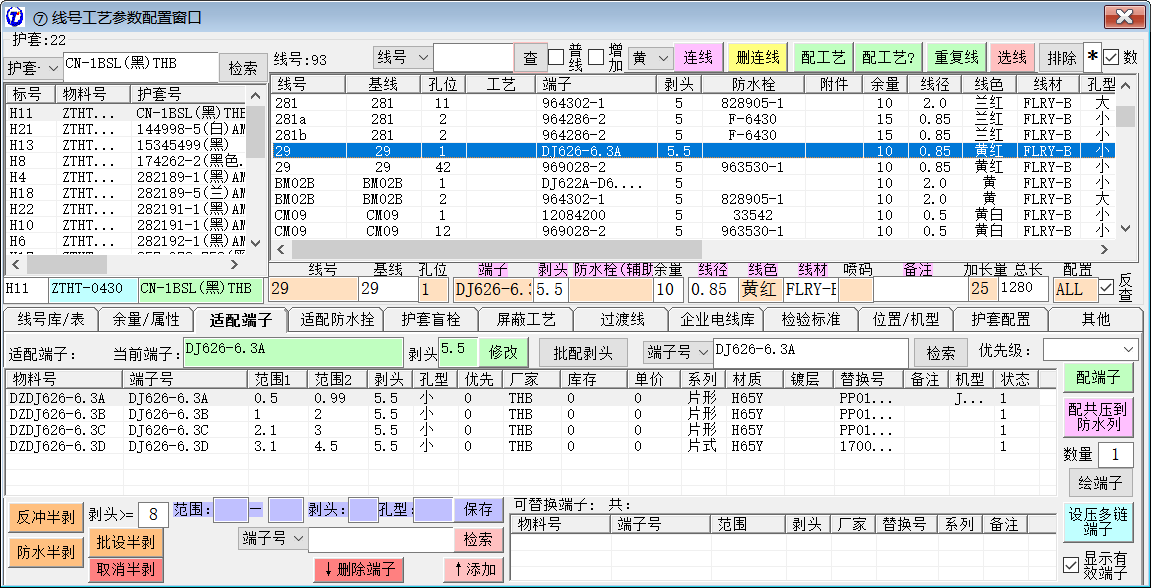This screenshot has width=1151, height=588.
Task: Enable the 增加 checkbox
Action: 596,58
